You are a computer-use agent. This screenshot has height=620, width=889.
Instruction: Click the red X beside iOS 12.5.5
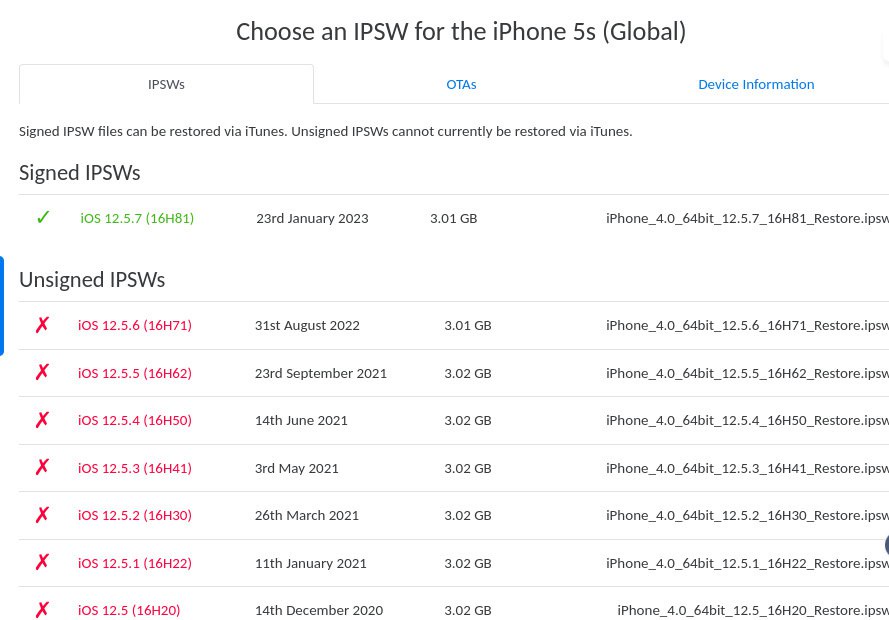pos(42,373)
